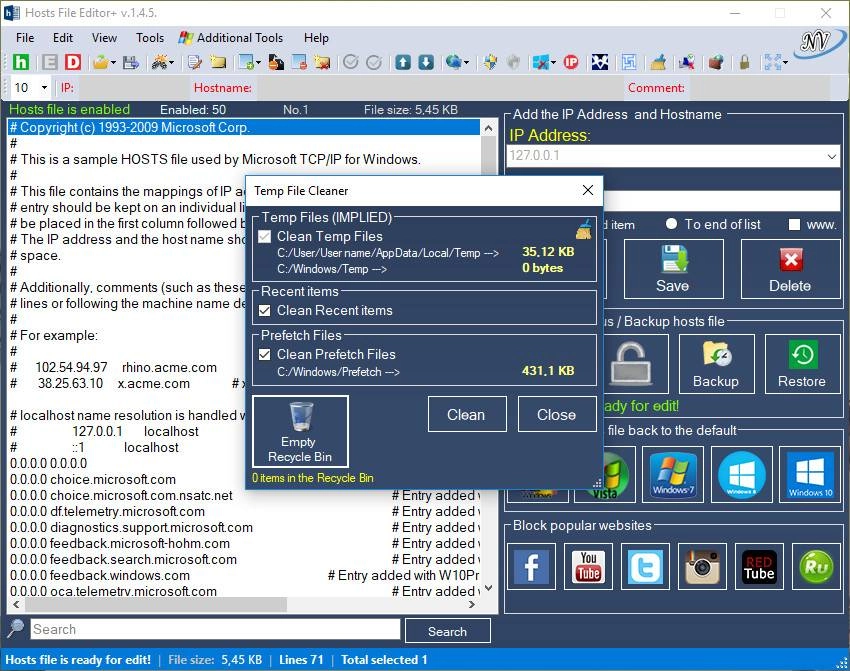Click the open folder toolbar icon

pos(100,62)
